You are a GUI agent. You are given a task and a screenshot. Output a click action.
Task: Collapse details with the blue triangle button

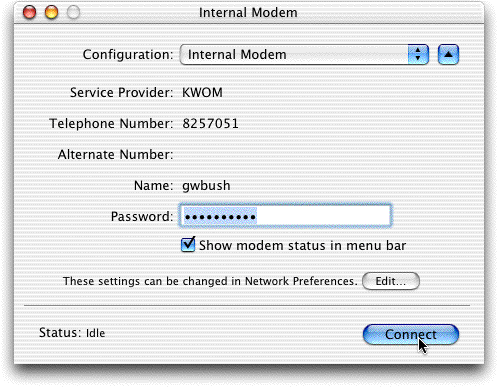click(x=448, y=55)
